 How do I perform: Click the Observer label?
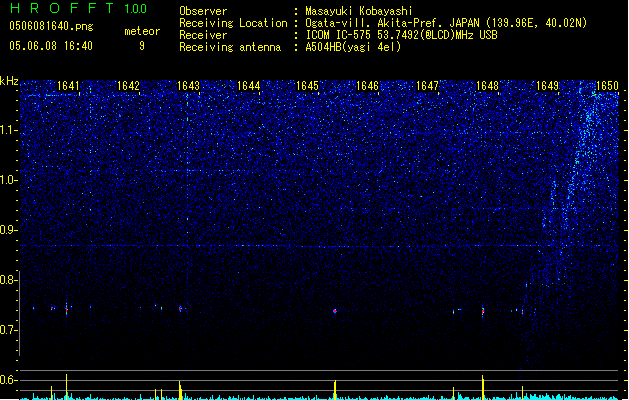[203, 11]
